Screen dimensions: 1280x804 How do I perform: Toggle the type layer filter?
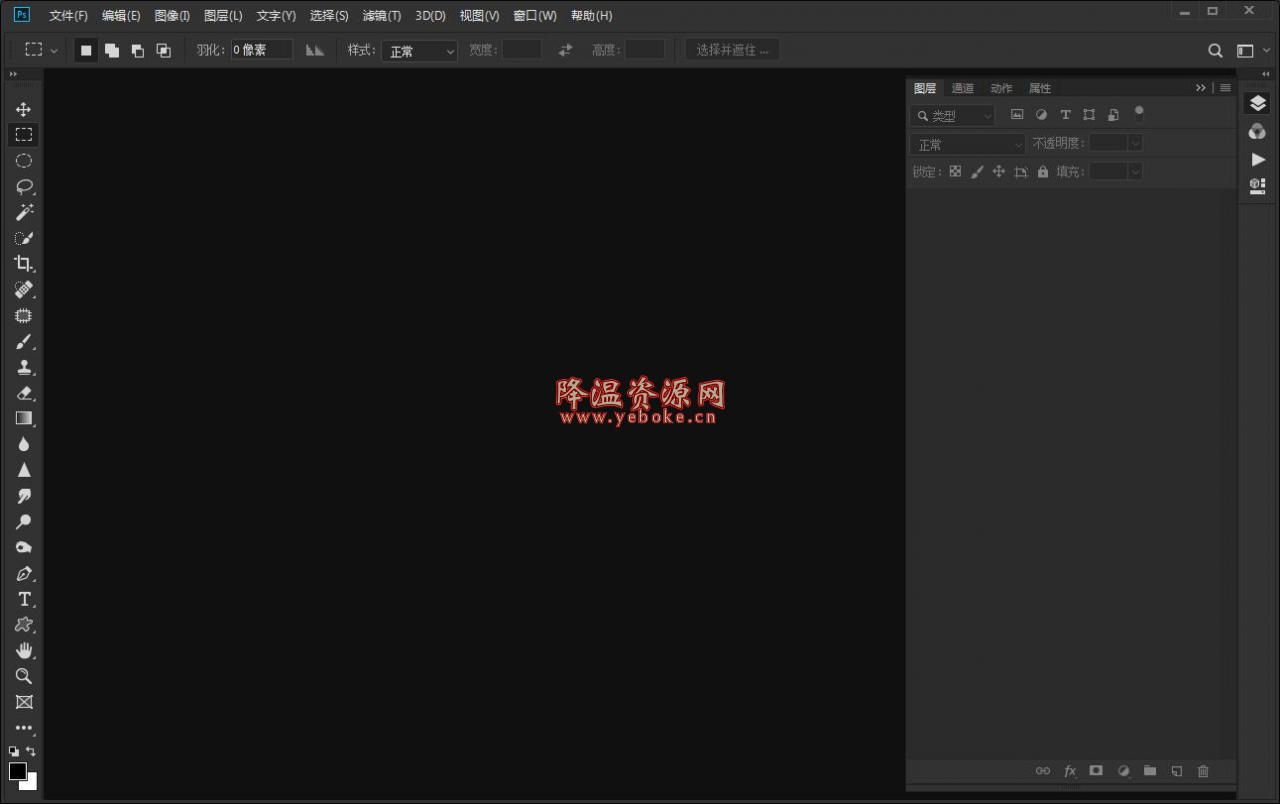[x=1065, y=115]
